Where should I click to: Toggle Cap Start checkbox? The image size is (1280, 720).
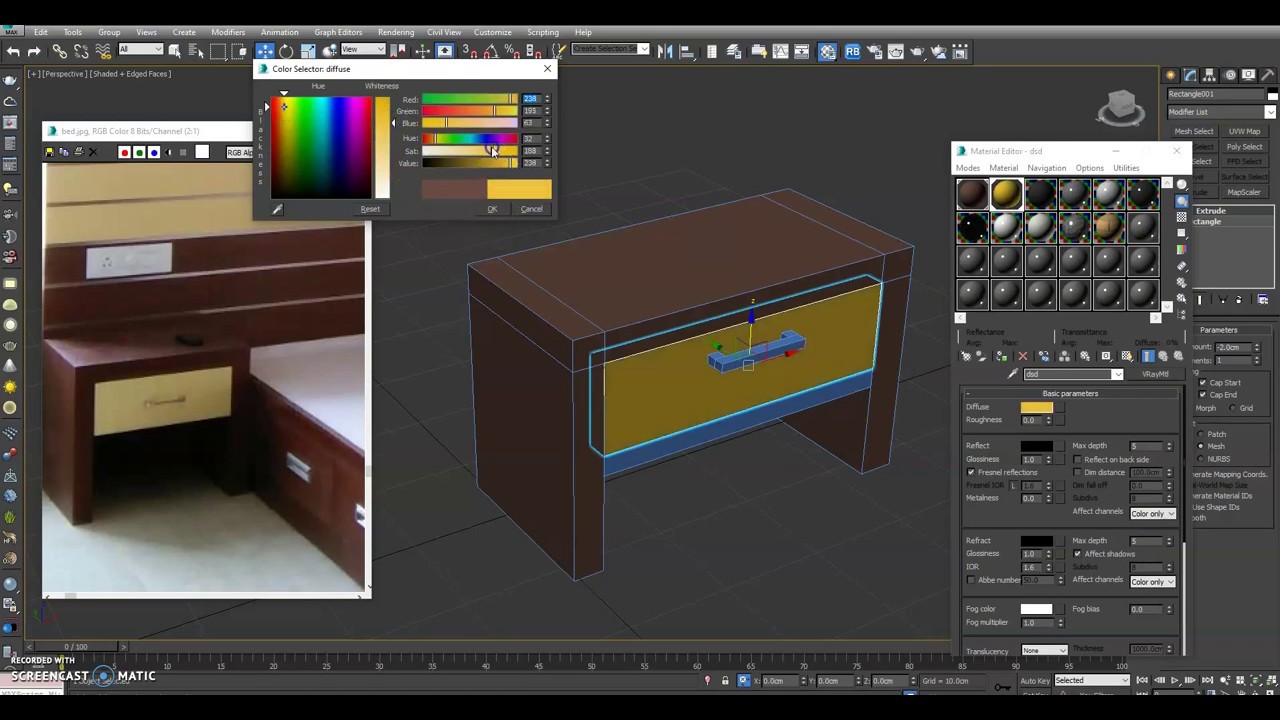pyautogui.click(x=1203, y=383)
